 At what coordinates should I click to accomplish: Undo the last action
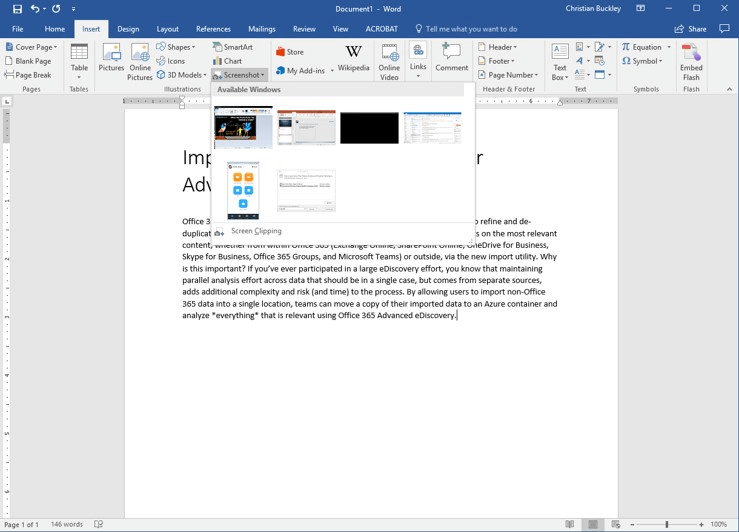35,8
